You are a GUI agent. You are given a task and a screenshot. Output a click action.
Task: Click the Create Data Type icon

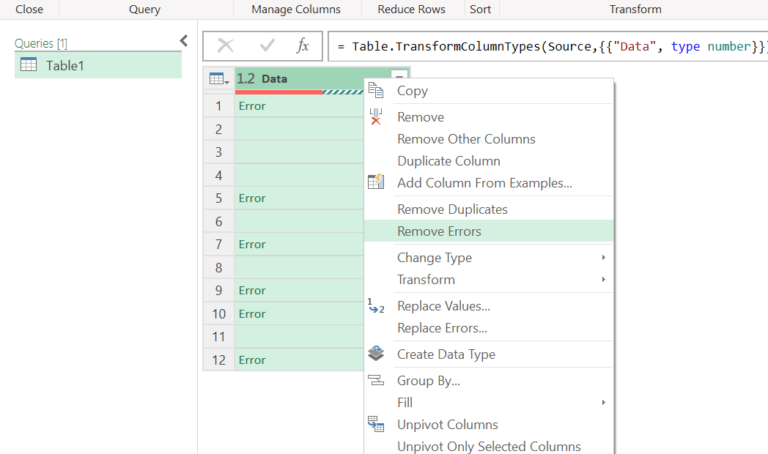coord(376,354)
